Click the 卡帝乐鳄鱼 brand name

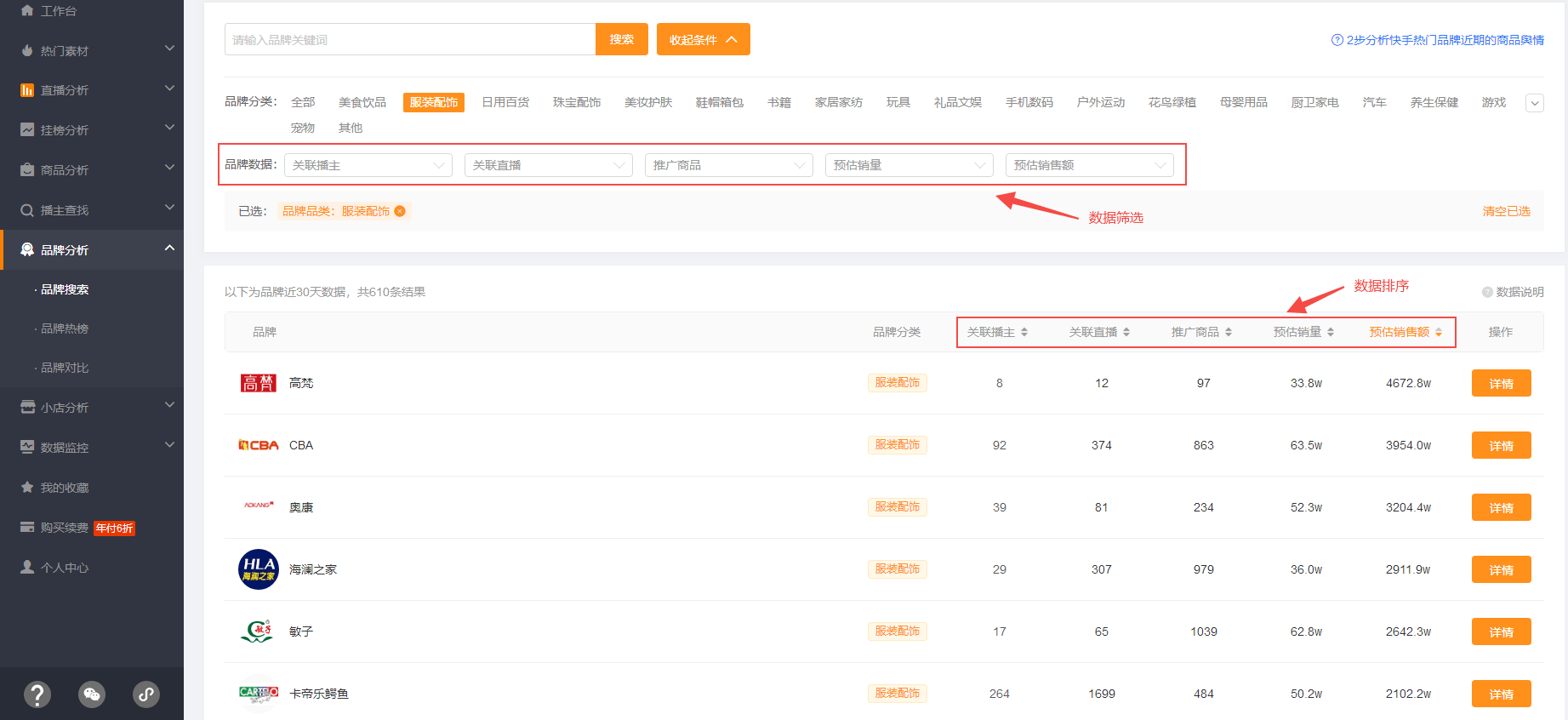pos(319,694)
